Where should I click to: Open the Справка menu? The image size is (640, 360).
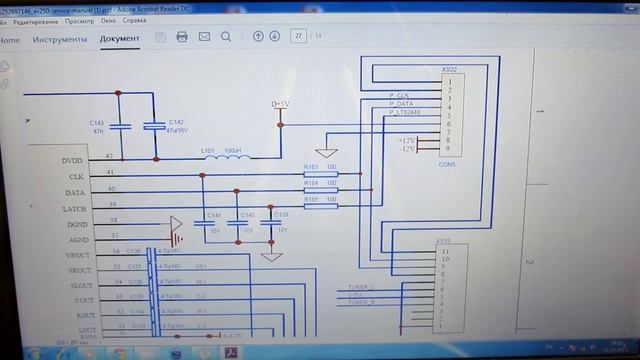[134, 20]
